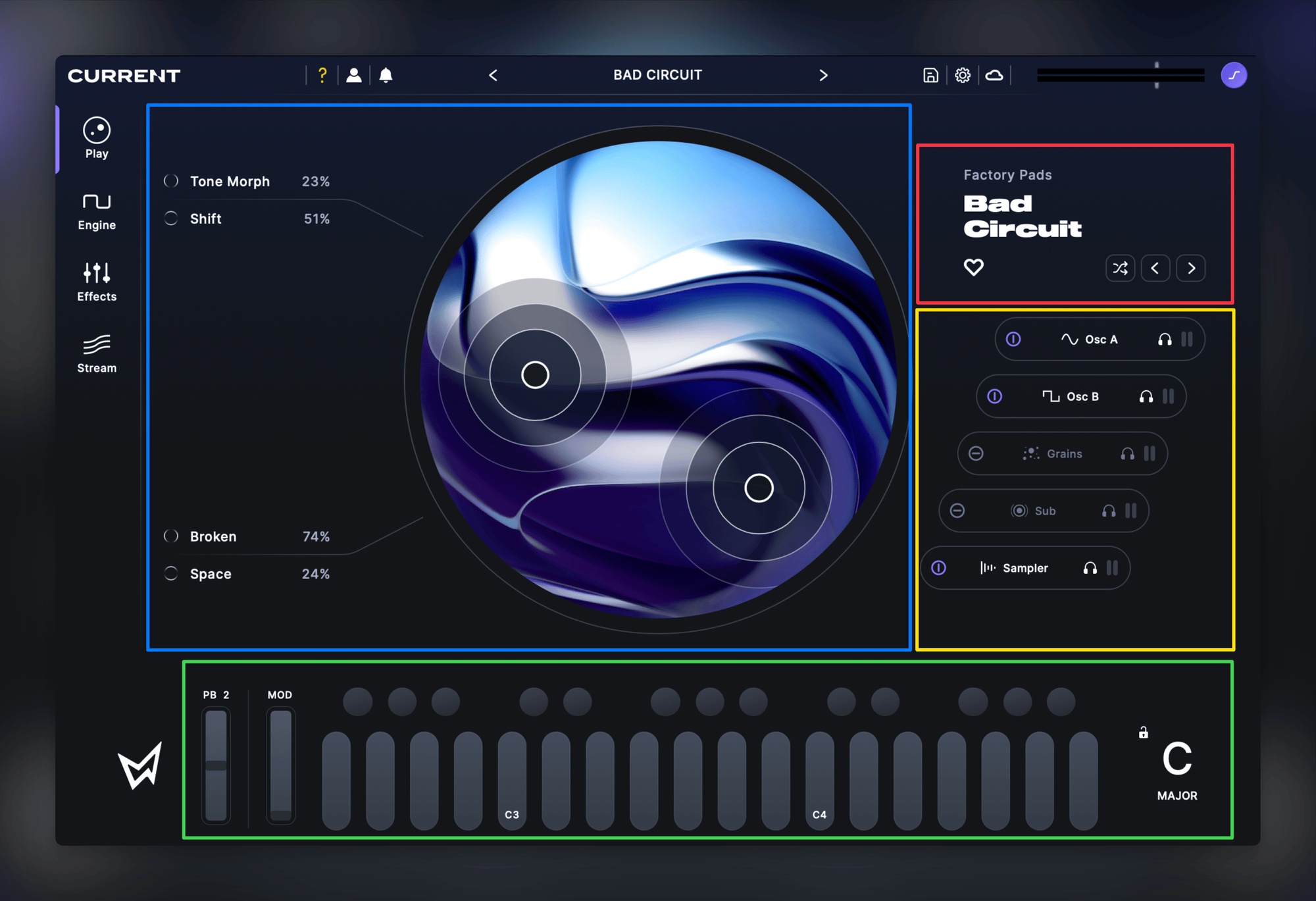Open notifications bell icon
Image resolution: width=1316 pixels, height=901 pixels.
click(386, 75)
